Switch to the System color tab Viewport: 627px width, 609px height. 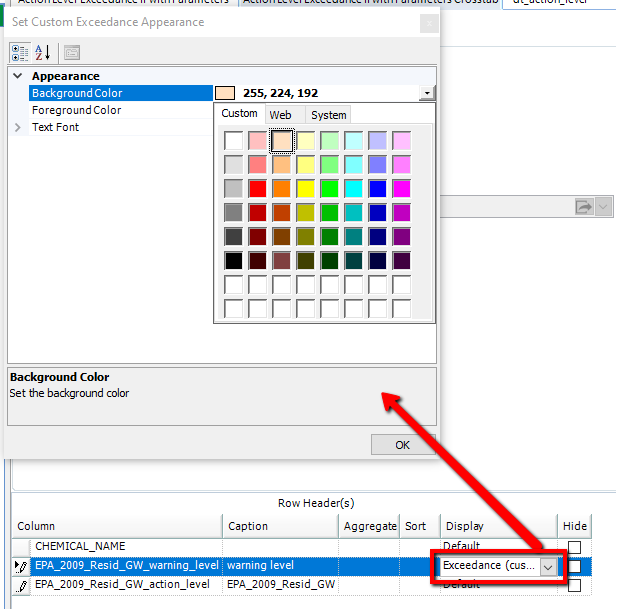pos(328,115)
